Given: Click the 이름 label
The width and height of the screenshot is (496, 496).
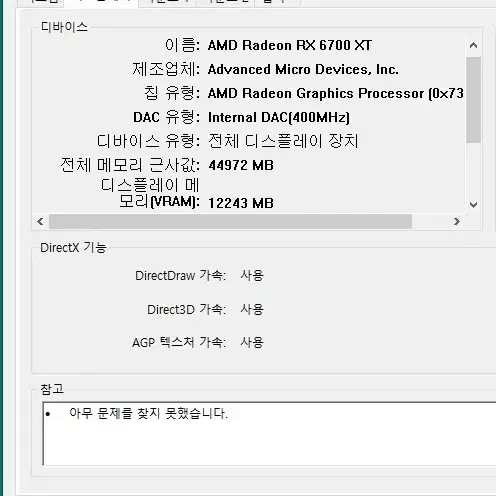Looking at the screenshot, I should click(182, 45).
